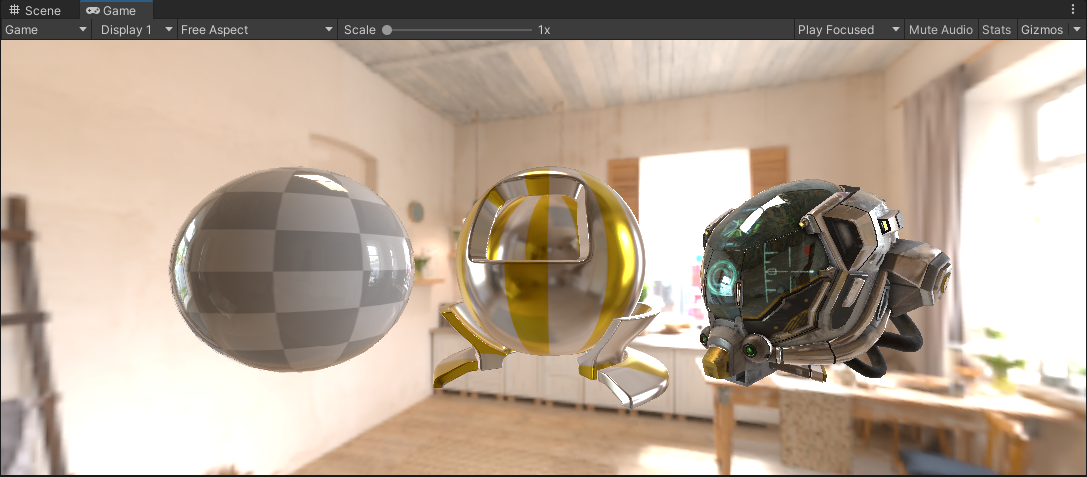Open the panel options kebab menu

click(x=1074, y=10)
